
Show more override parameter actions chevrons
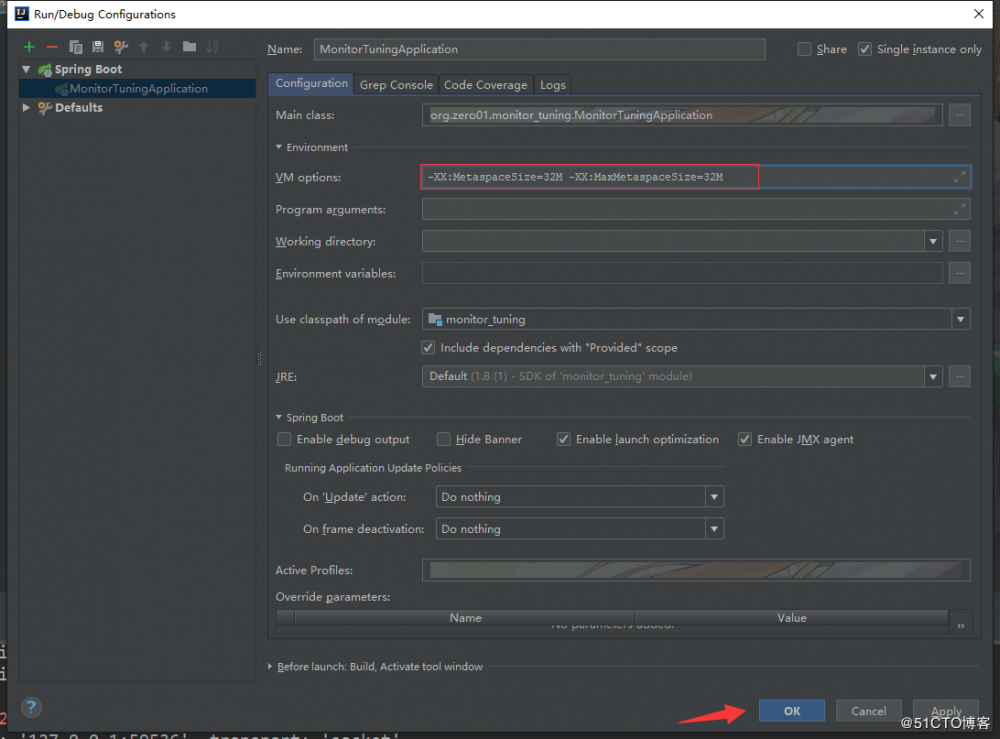point(960,626)
